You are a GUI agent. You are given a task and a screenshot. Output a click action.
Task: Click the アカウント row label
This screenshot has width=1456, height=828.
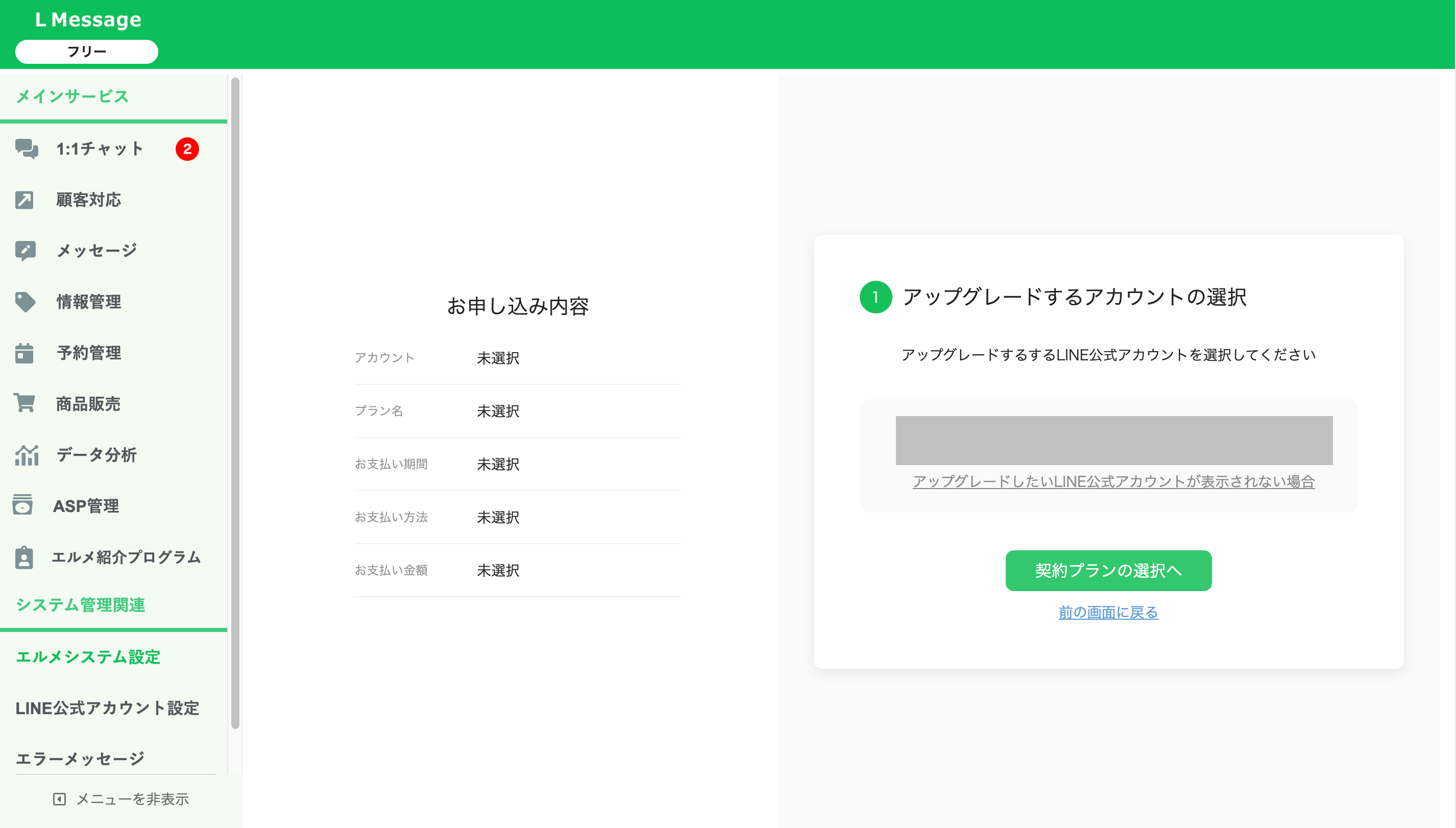[x=384, y=358]
